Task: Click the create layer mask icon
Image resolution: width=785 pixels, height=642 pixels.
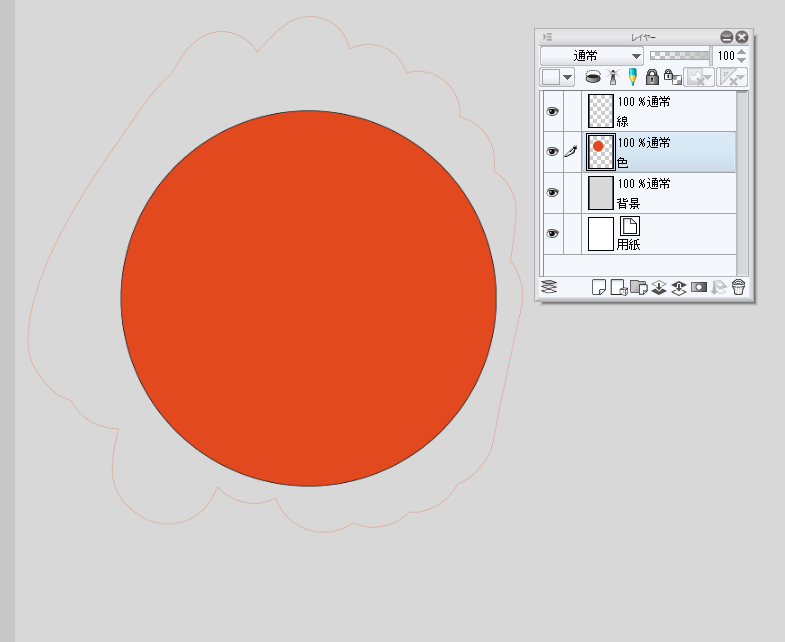Action: [x=698, y=287]
